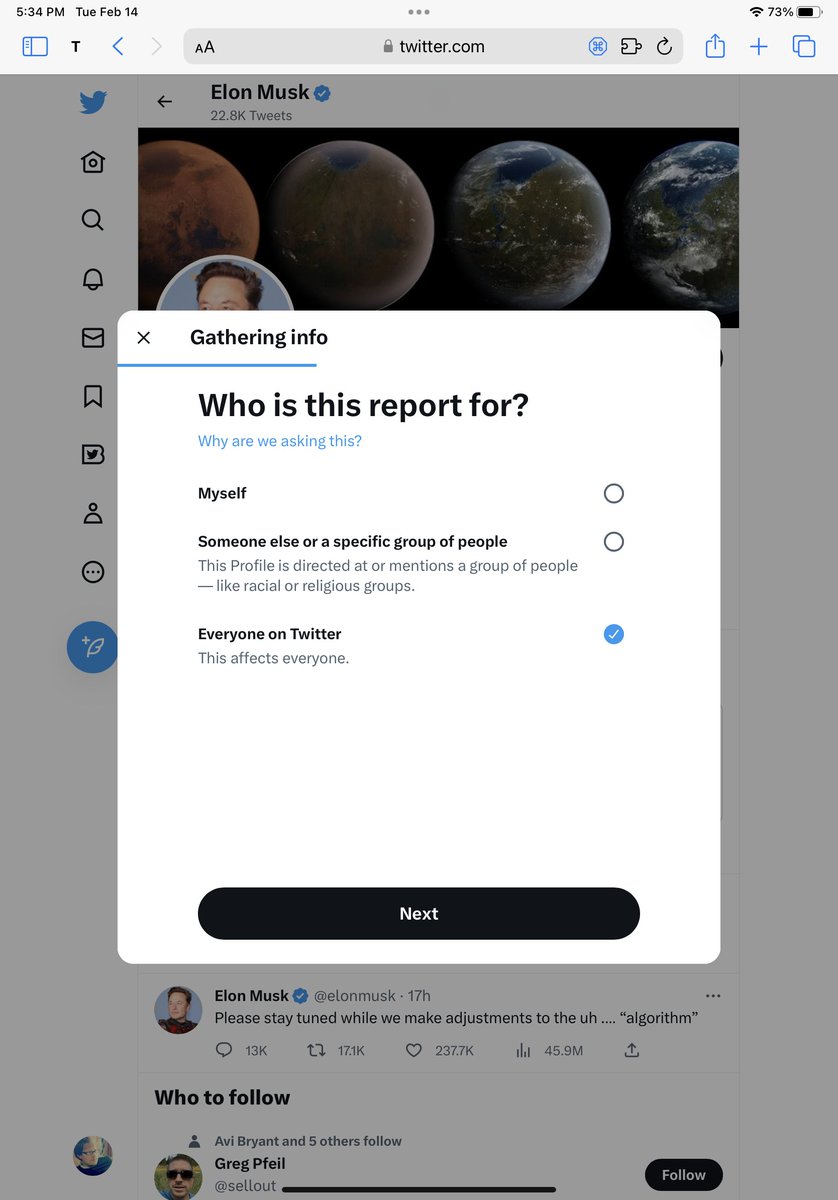
Task: Show the Safari tab overview
Action: [x=804, y=46]
